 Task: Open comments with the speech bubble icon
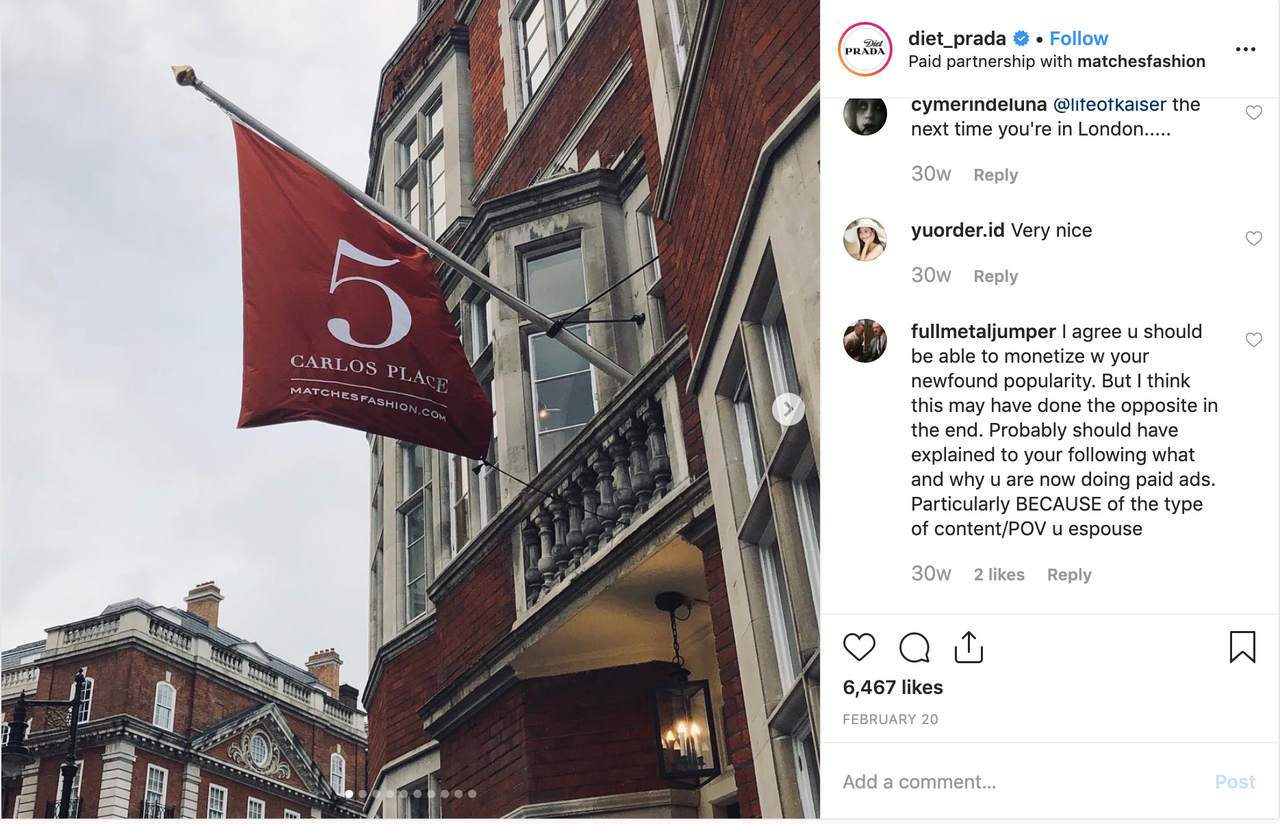[914, 648]
